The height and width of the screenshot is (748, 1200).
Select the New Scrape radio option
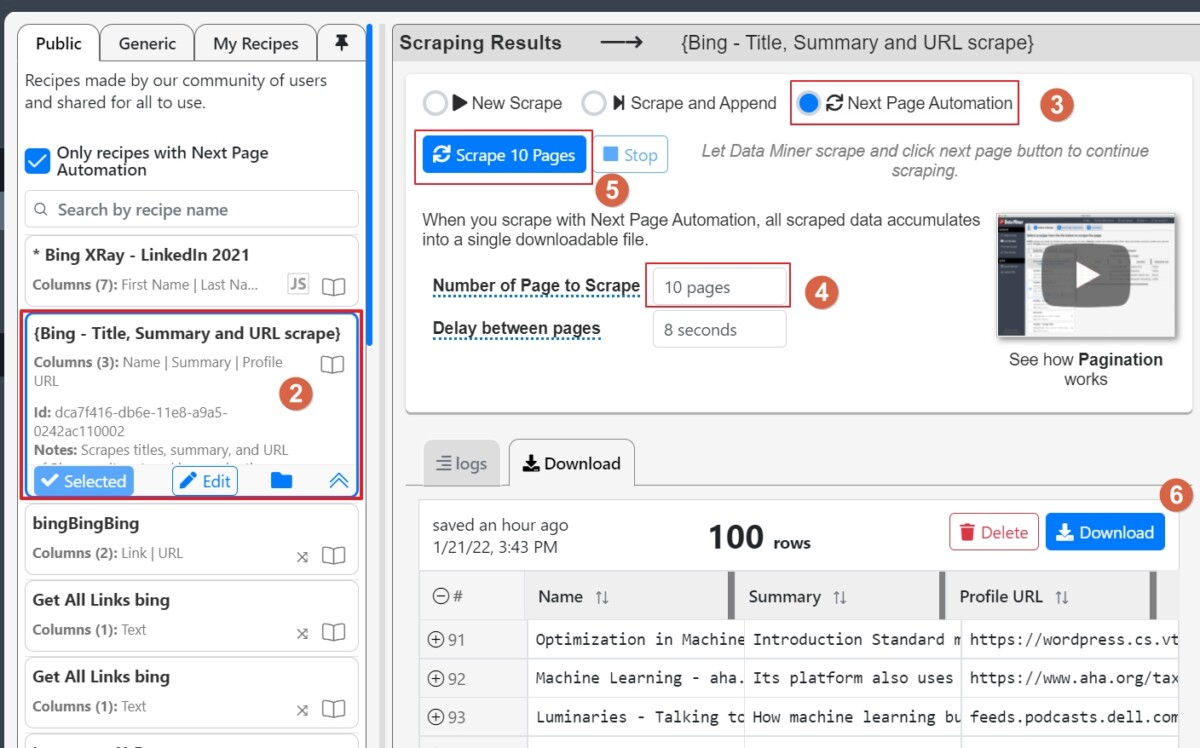pyautogui.click(x=435, y=103)
